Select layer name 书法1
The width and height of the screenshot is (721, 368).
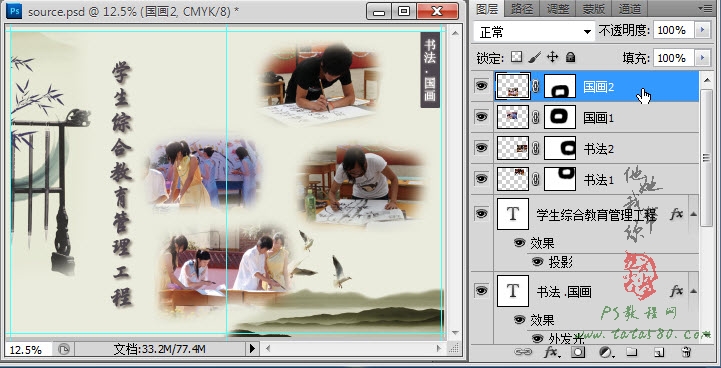(x=598, y=180)
